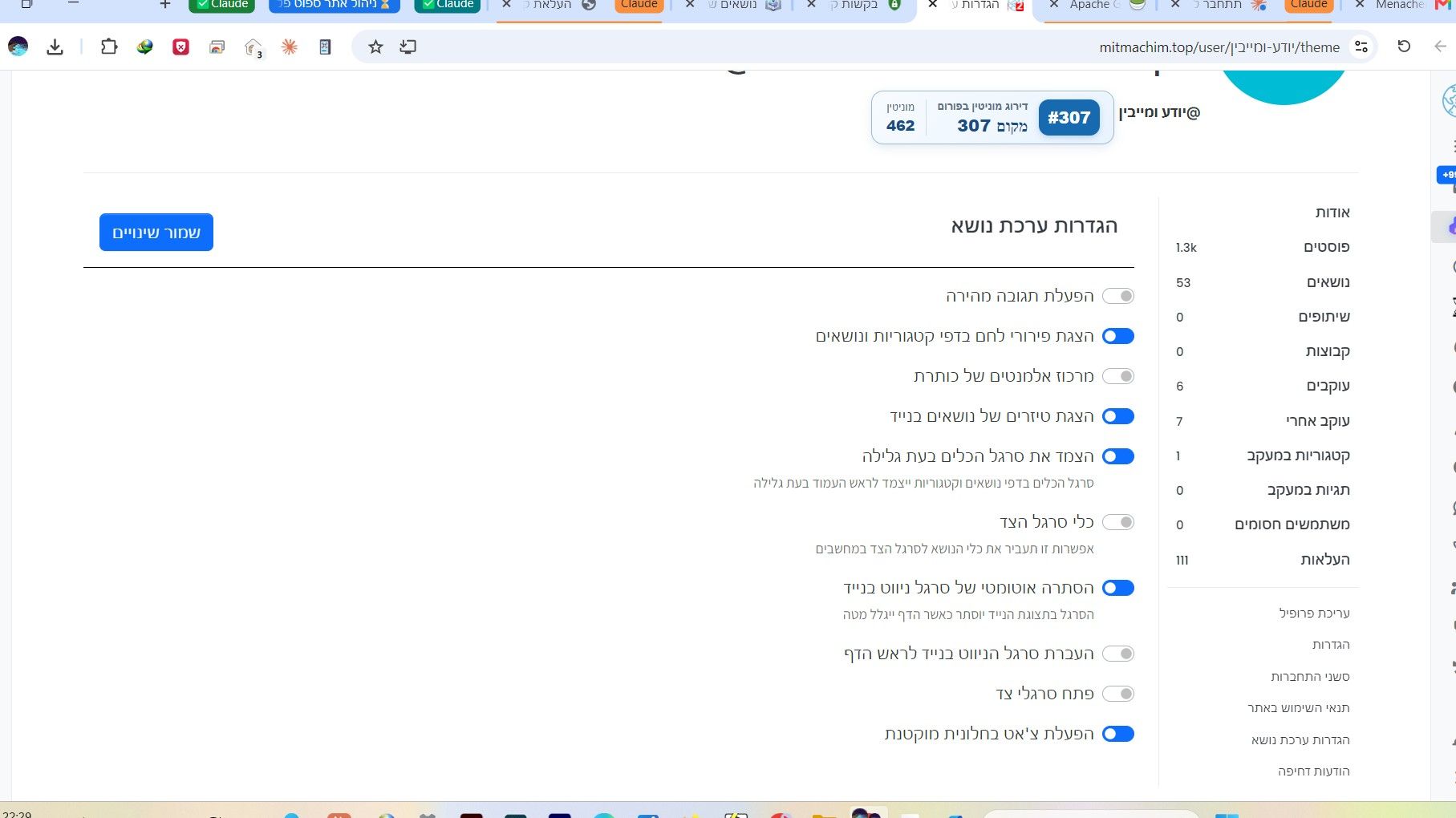This screenshot has height=818, width=1456.
Task: Close the Apache tab
Action: pyautogui.click(x=1054, y=5)
